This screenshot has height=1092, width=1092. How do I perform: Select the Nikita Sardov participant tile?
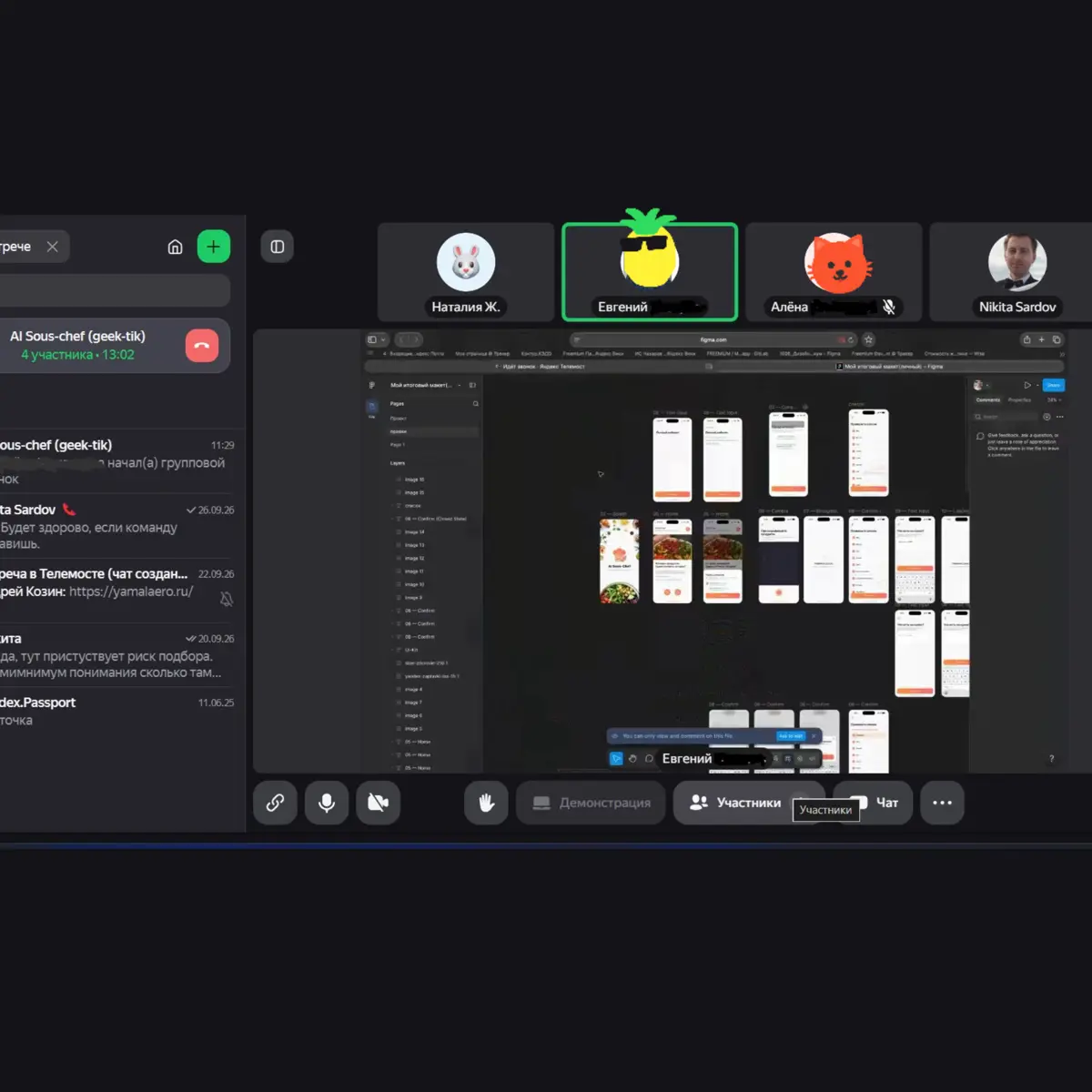1012,272
